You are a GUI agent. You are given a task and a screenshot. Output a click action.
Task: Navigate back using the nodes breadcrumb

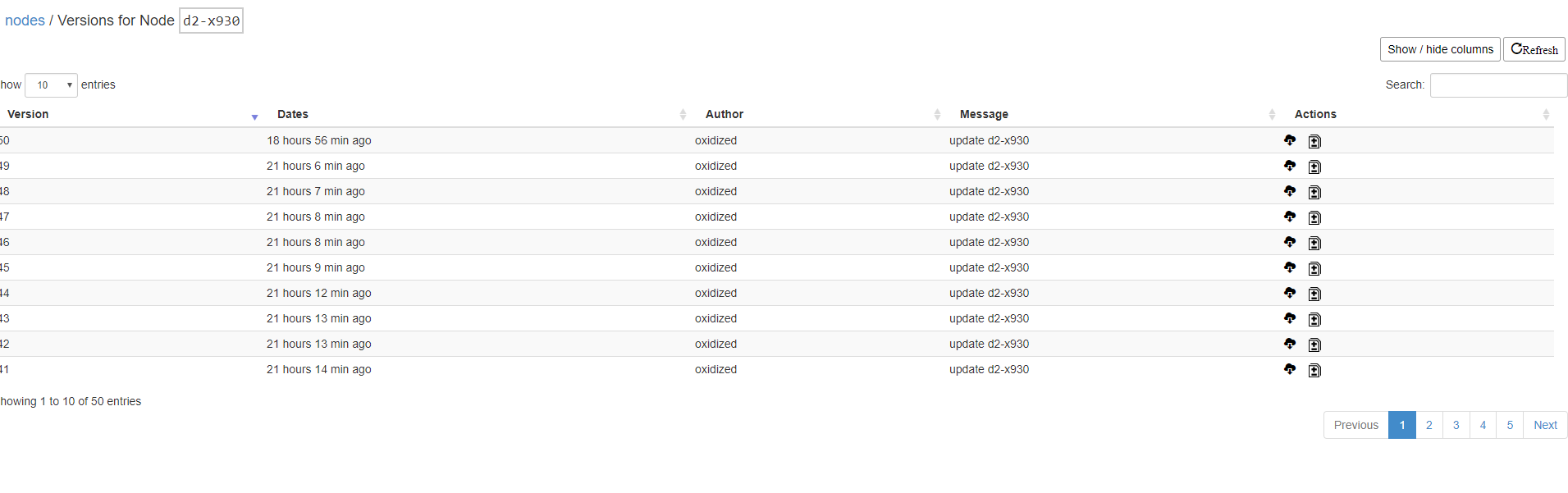(24, 20)
